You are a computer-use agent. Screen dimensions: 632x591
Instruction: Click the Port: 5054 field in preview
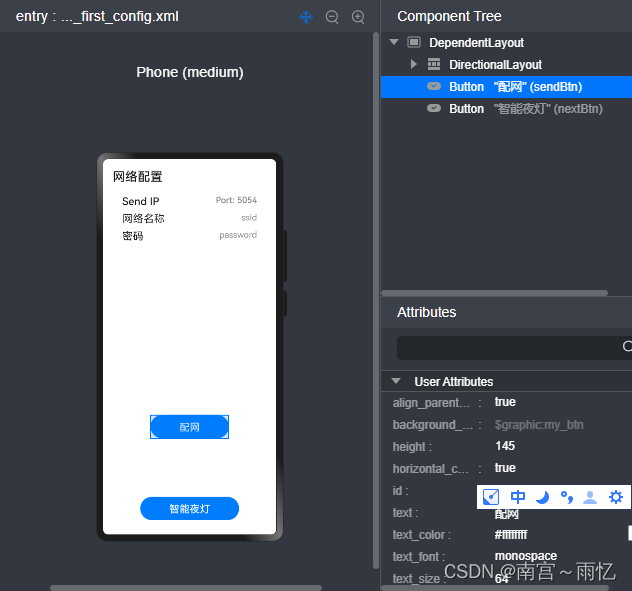(236, 200)
